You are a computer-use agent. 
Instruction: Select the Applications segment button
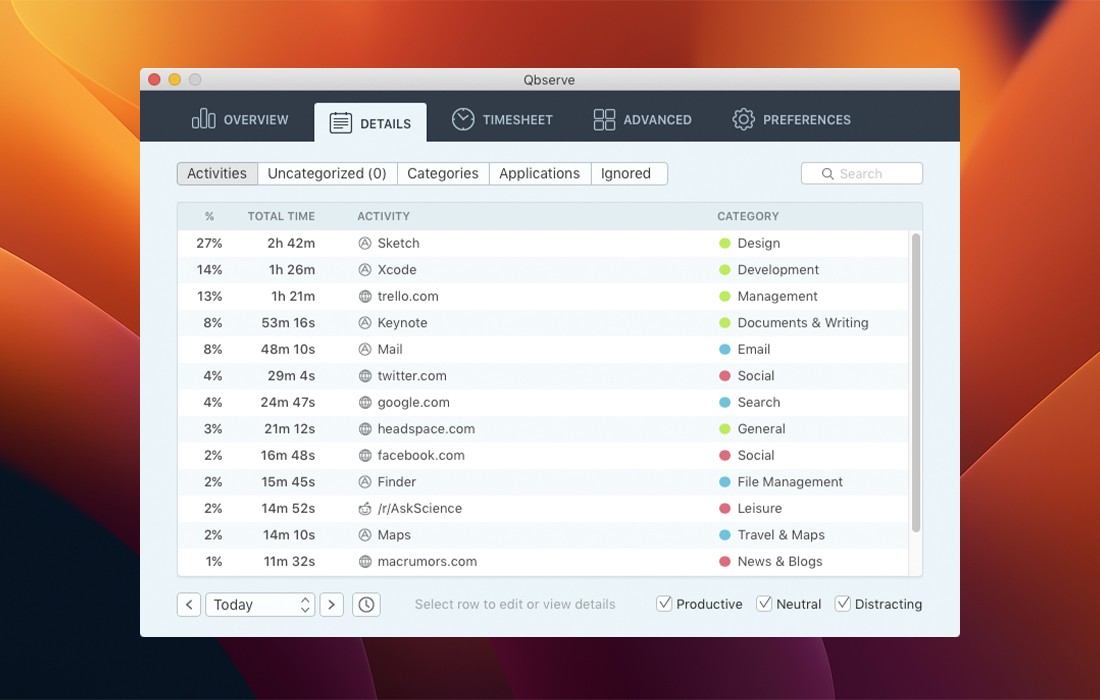539,173
